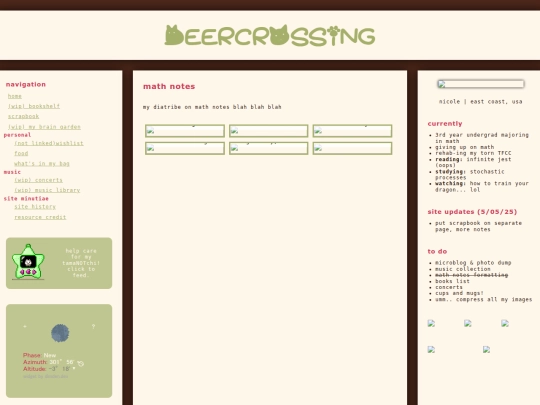The width and height of the screenshot is (540, 405).
Task: Click 'site updates (5/05/25)' heading
Action: click(x=472, y=212)
